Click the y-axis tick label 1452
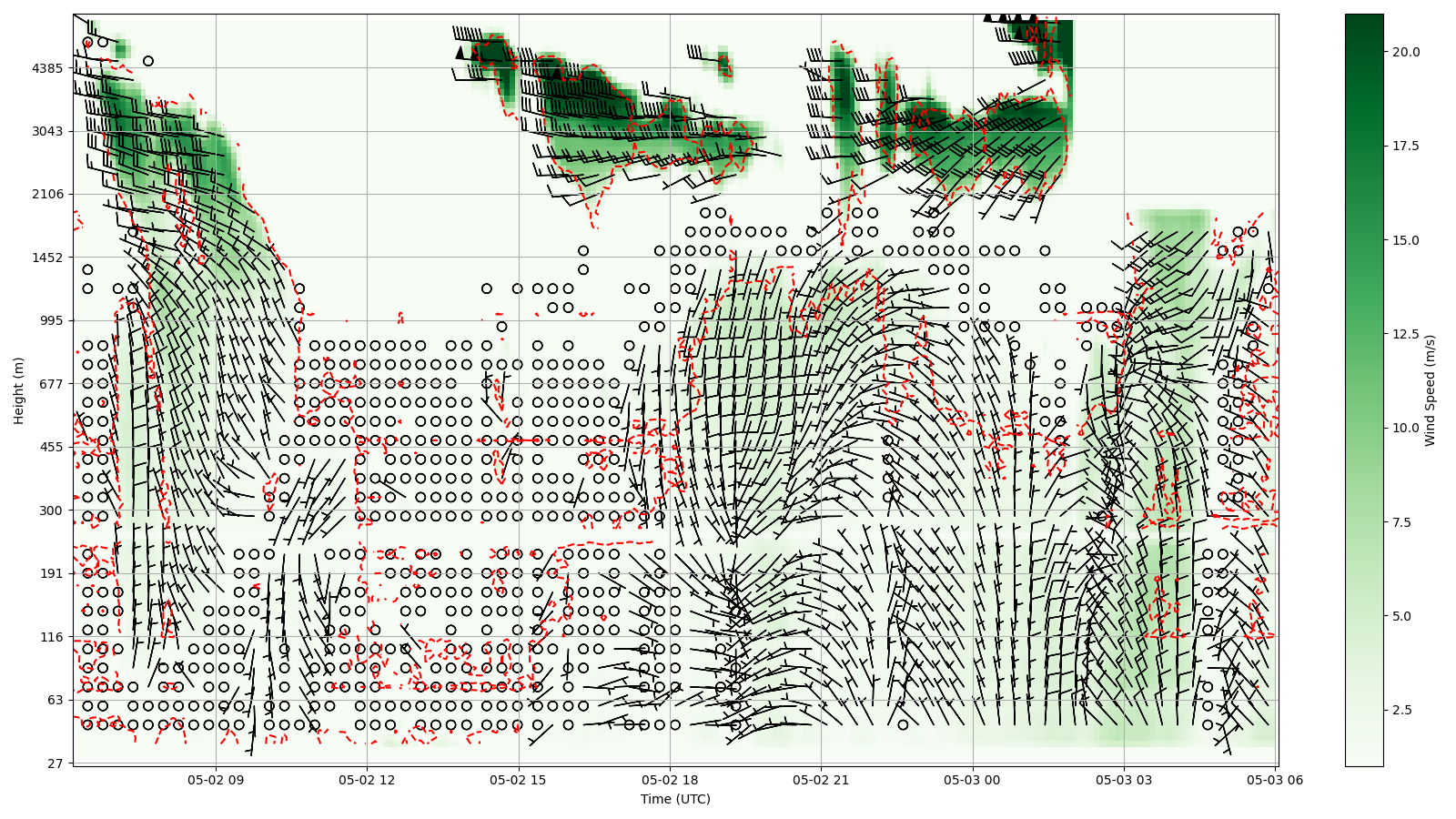 47,258
